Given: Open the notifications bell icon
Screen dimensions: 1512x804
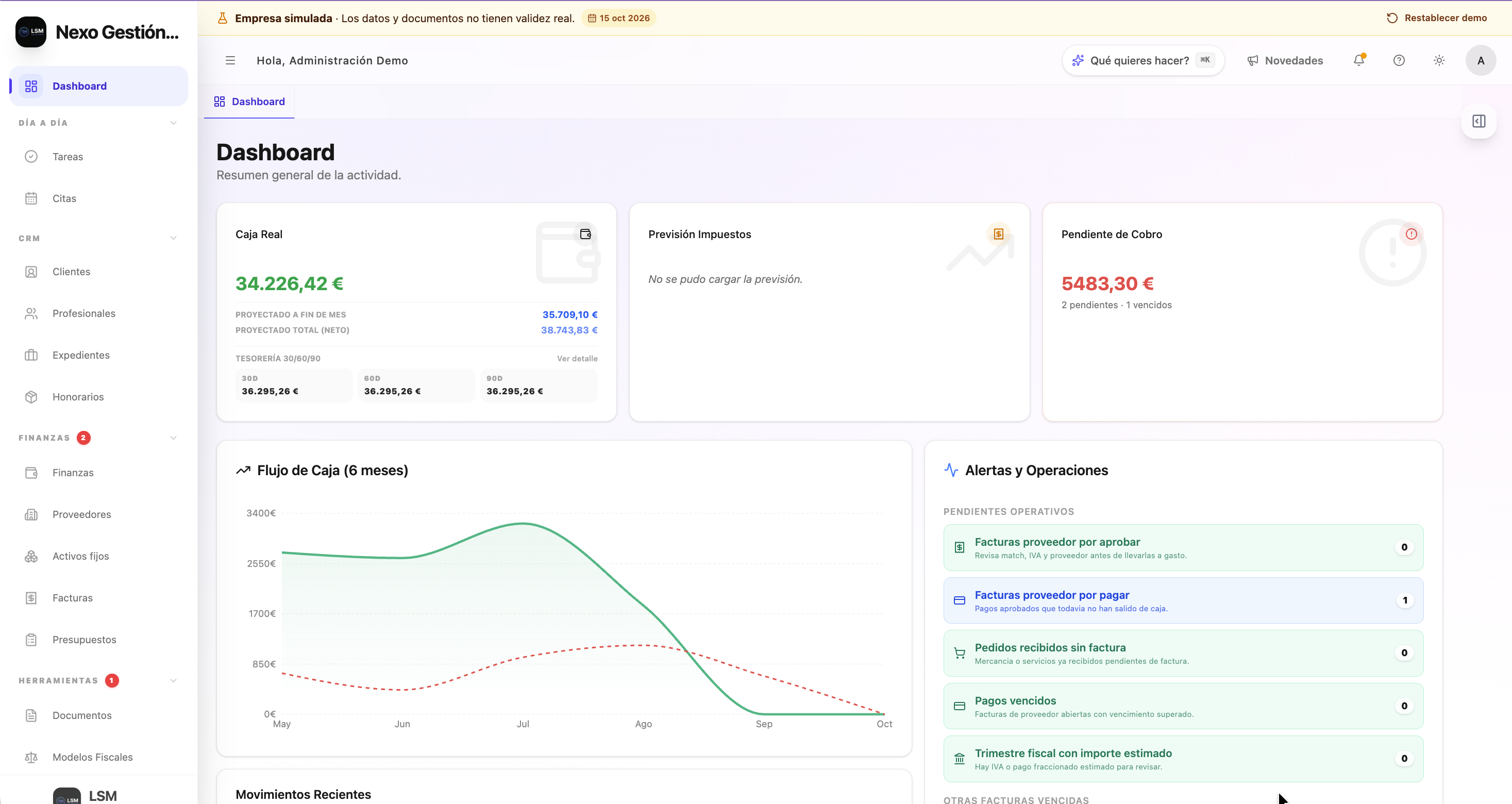Looking at the screenshot, I should pyautogui.click(x=1359, y=60).
